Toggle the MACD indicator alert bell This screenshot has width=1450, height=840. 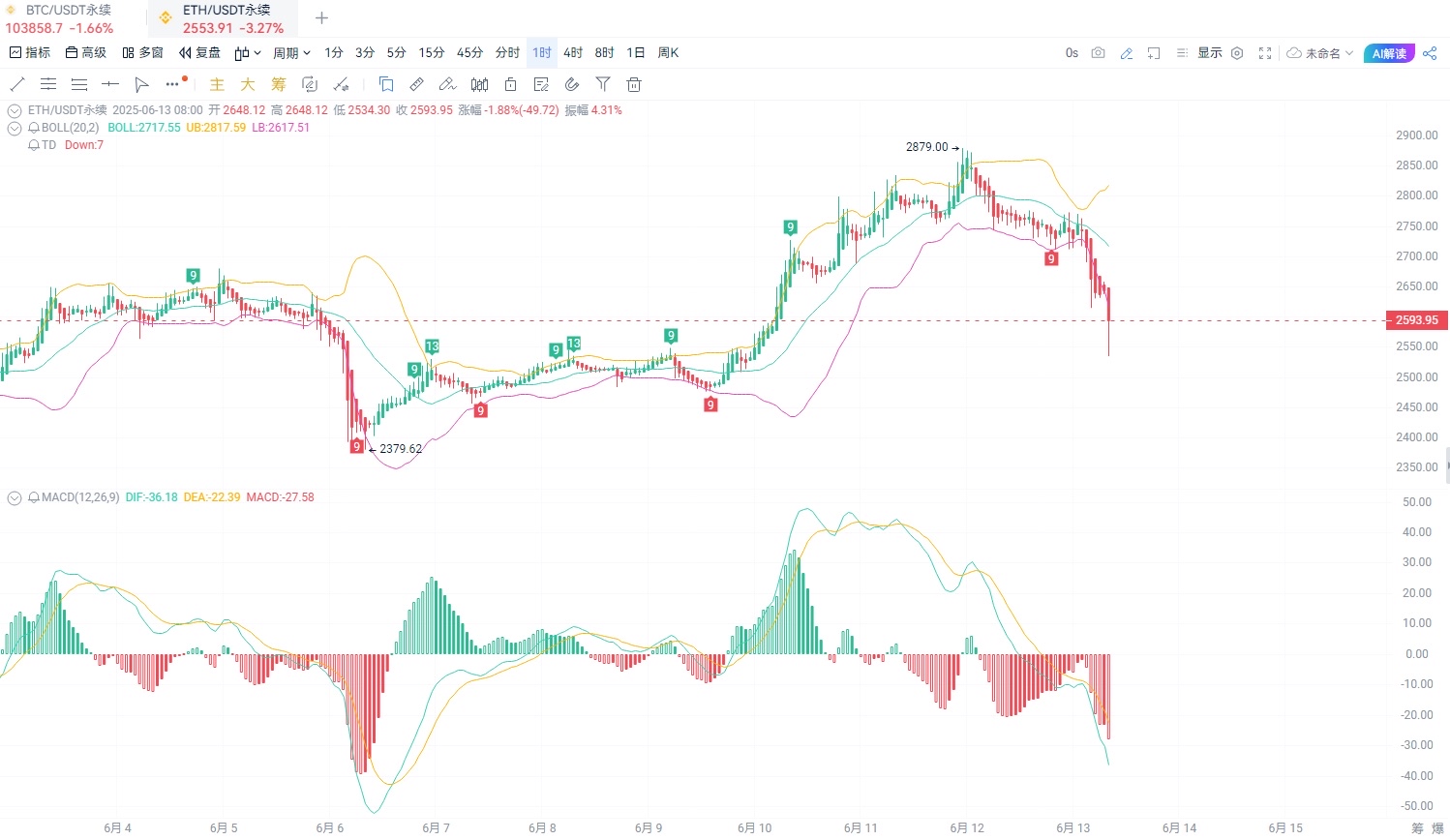(x=34, y=497)
